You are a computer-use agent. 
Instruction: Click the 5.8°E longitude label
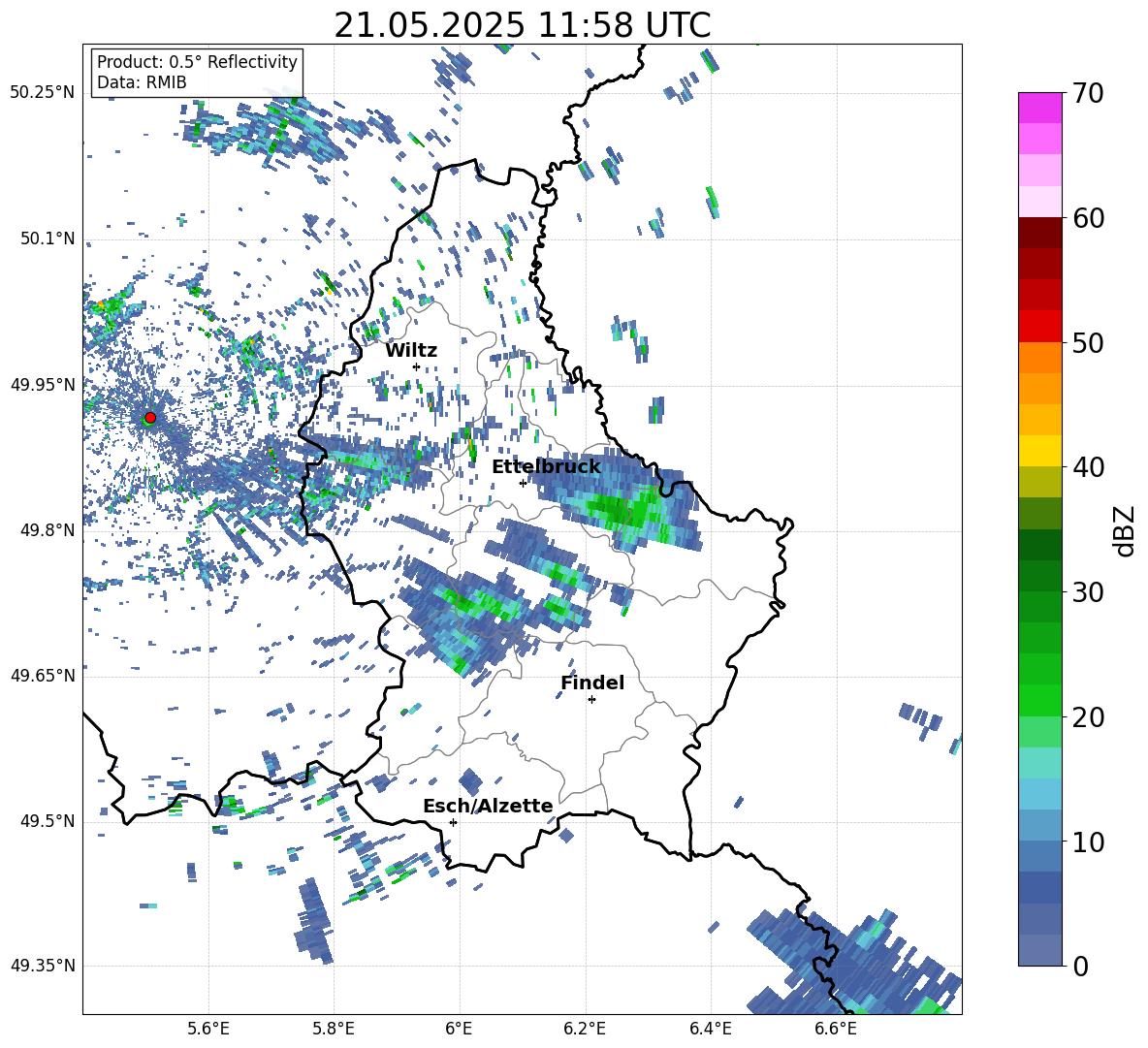334,1029
